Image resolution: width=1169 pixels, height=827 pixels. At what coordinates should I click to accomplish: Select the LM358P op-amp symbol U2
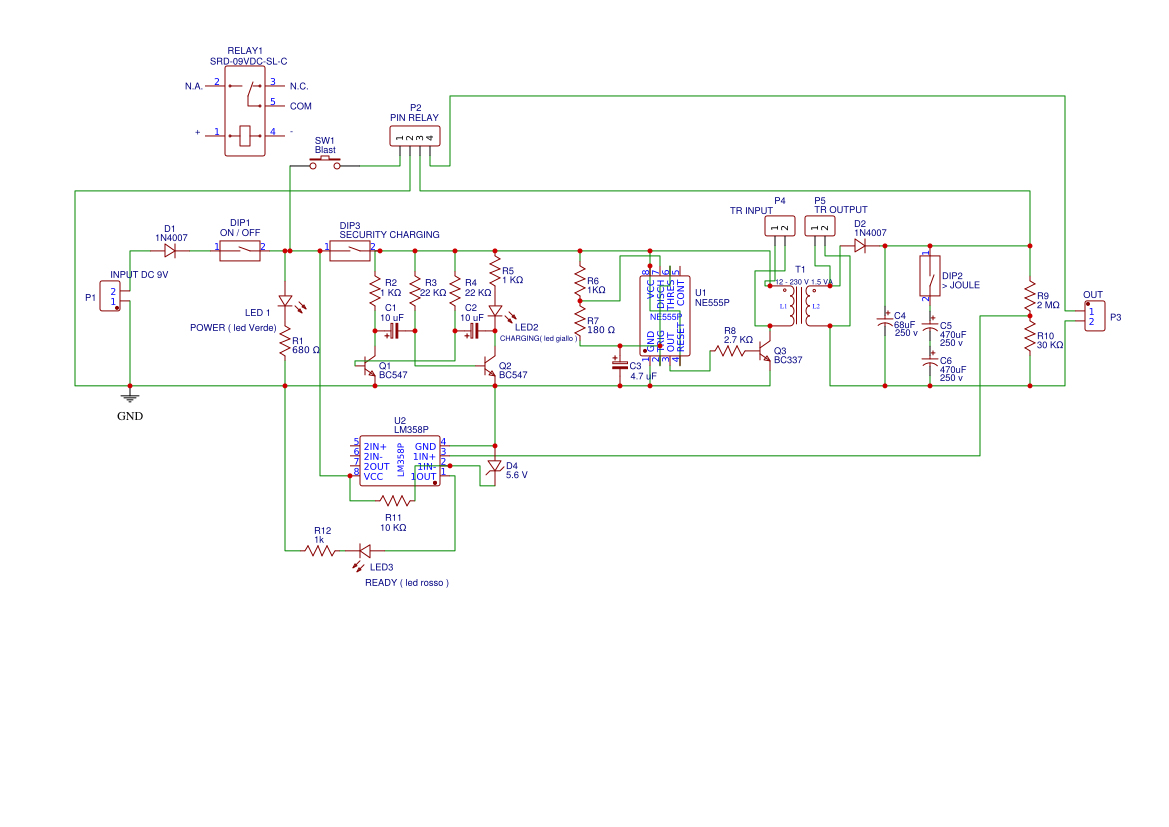click(x=398, y=460)
